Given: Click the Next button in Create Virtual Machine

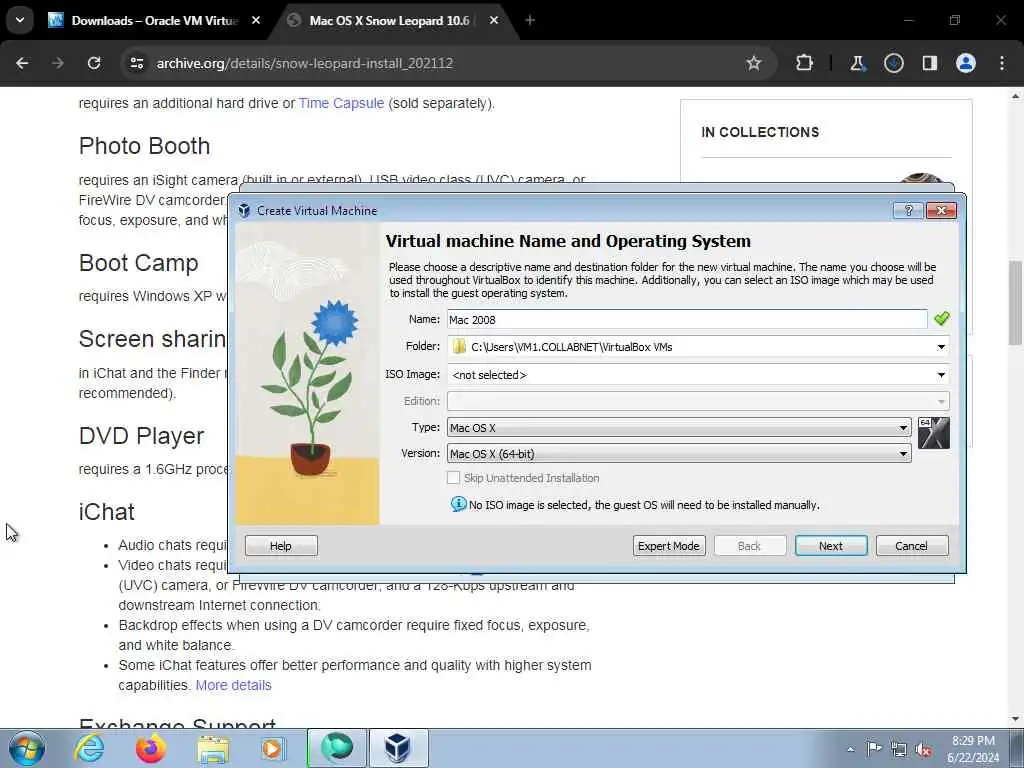Looking at the screenshot, I should tap(831, 545).
